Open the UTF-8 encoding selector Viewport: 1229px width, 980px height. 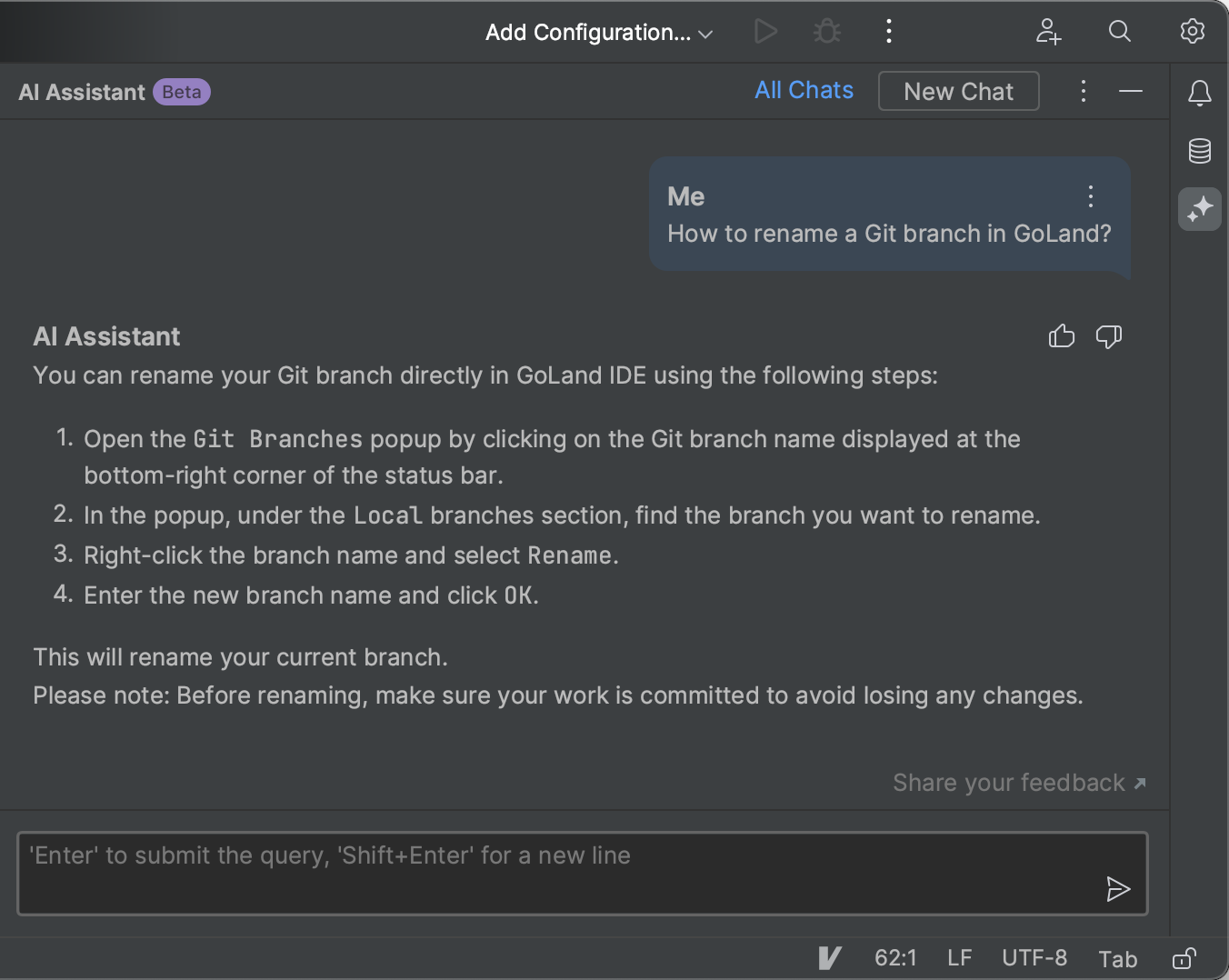coord(1034,958)
